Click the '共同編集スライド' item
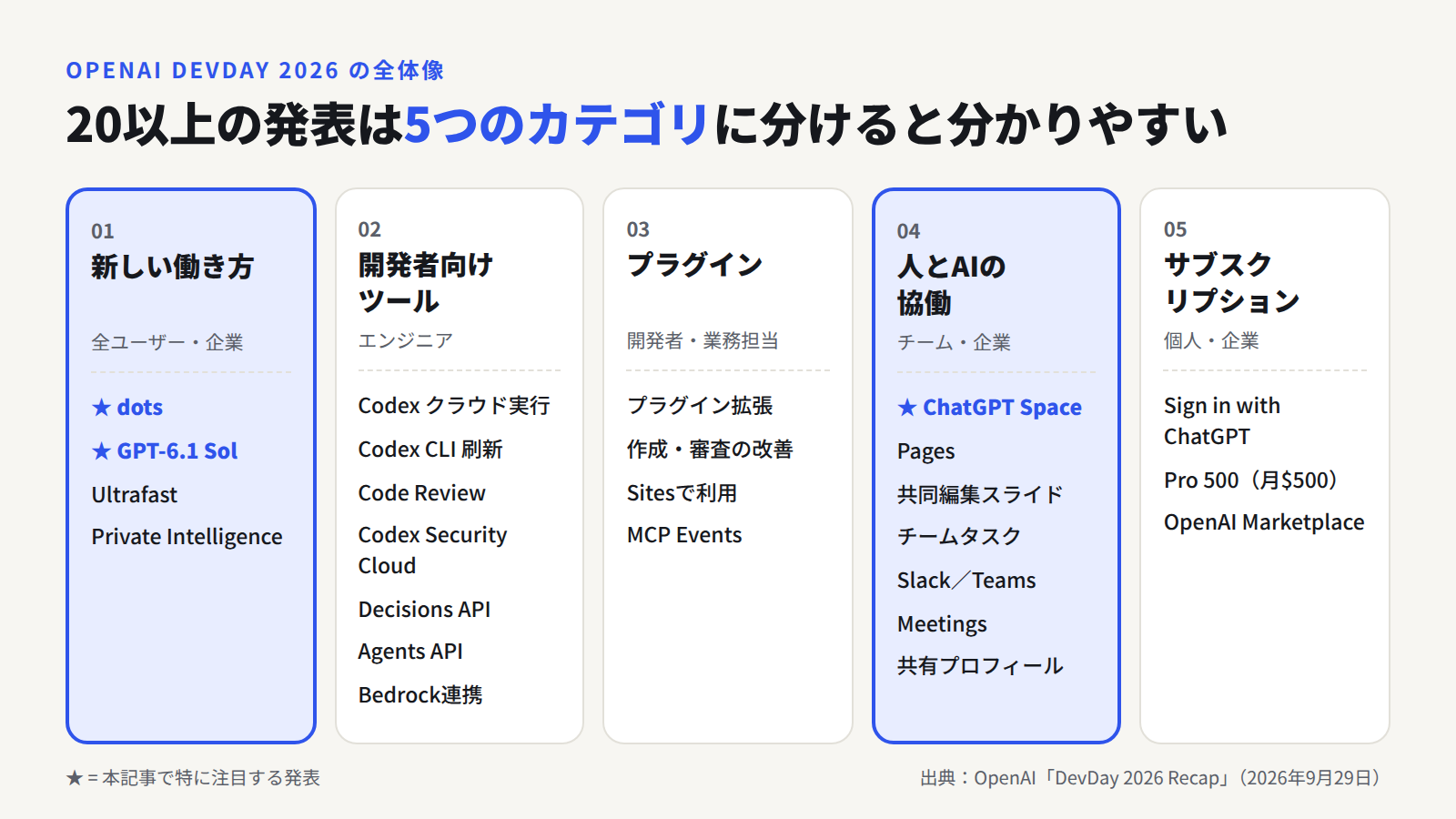 pyautogui.click(x=980, y=495)
